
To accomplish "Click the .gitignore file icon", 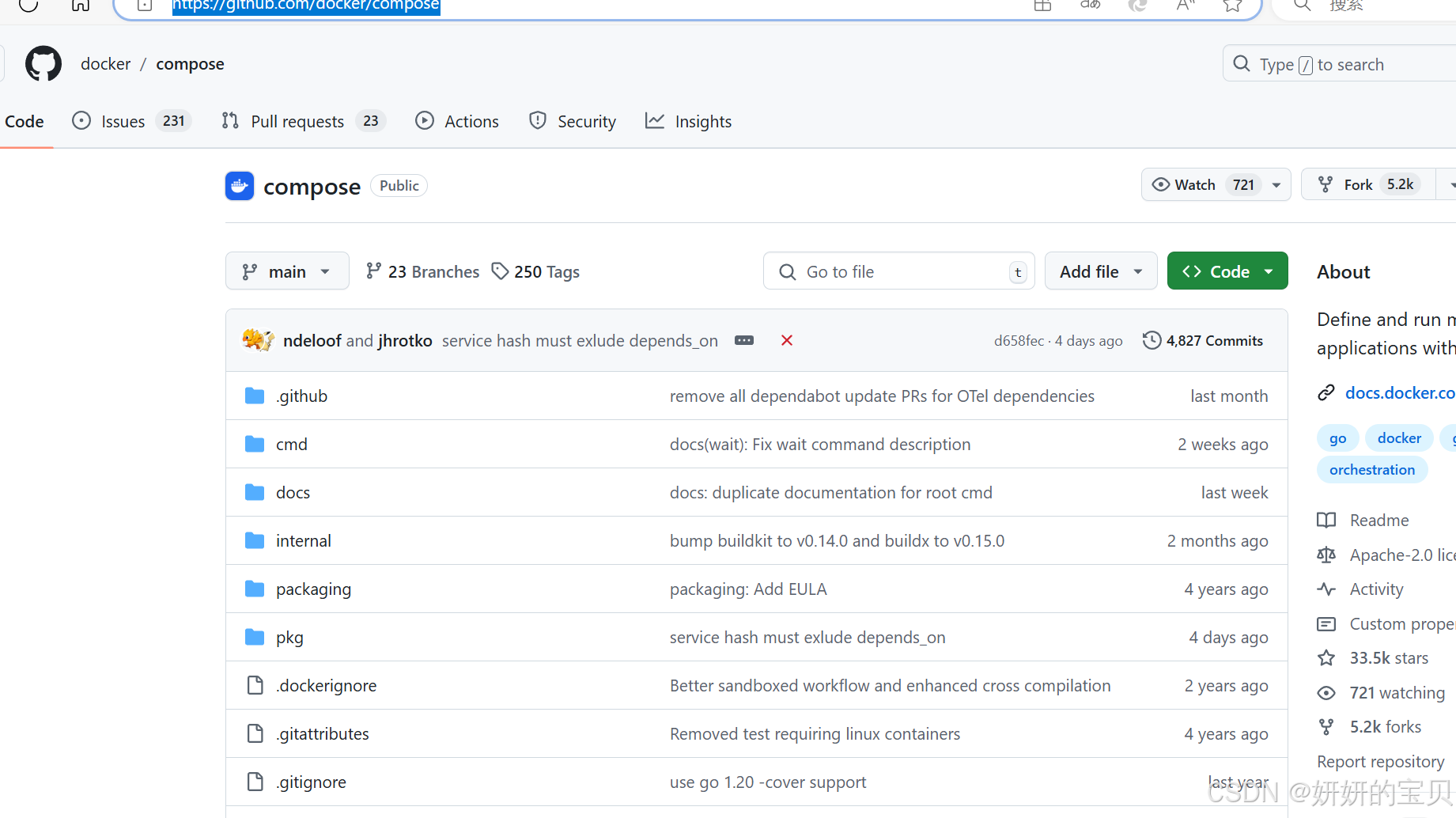I will [255, 782].
